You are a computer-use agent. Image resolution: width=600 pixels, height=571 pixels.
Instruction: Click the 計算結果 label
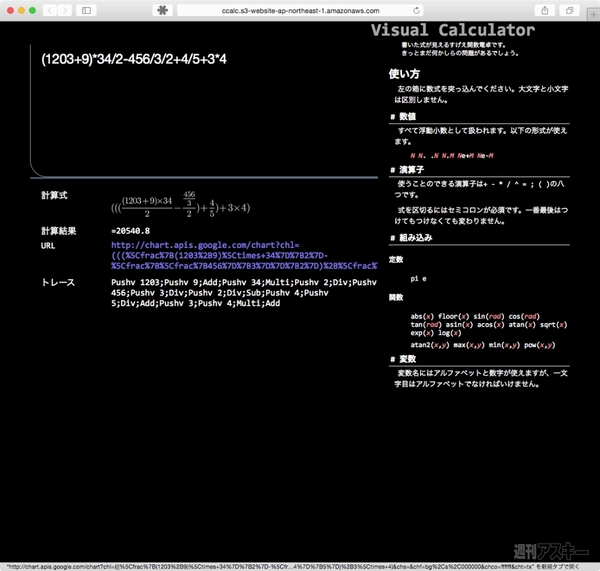click(x=59, y=231)
